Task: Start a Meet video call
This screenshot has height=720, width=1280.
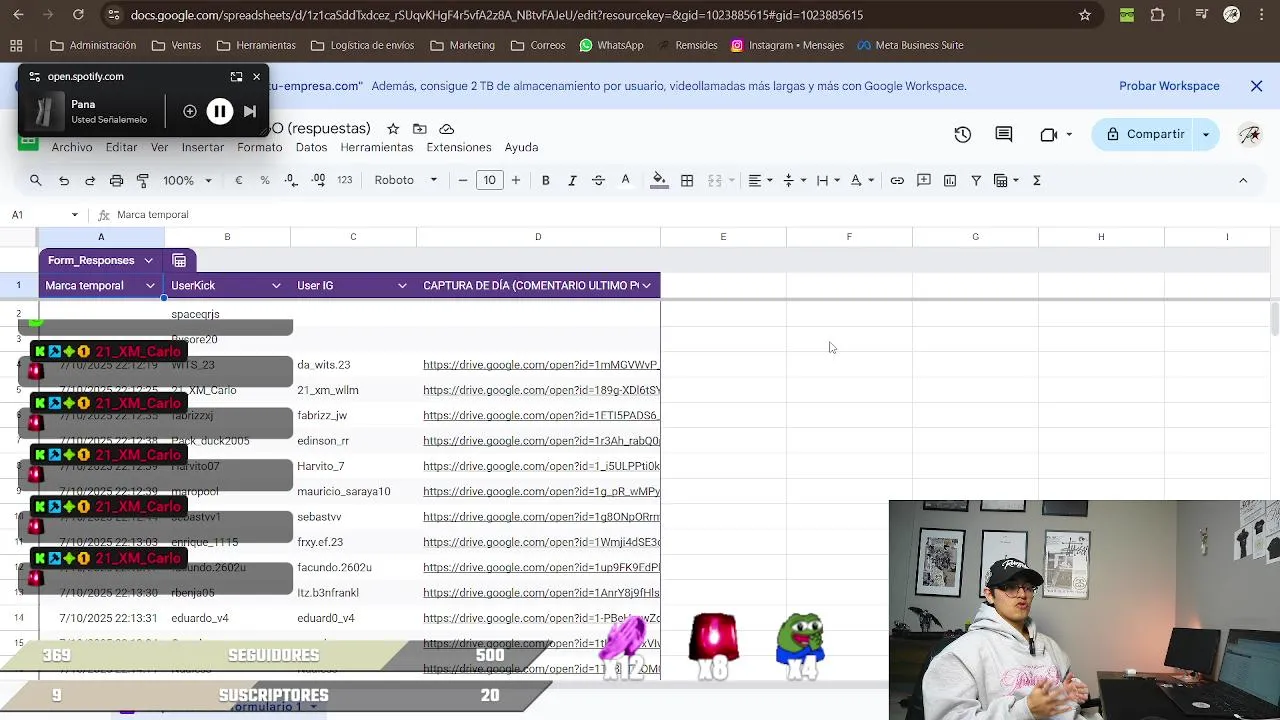Action: pyautogui.click(x=1049, y=134)
